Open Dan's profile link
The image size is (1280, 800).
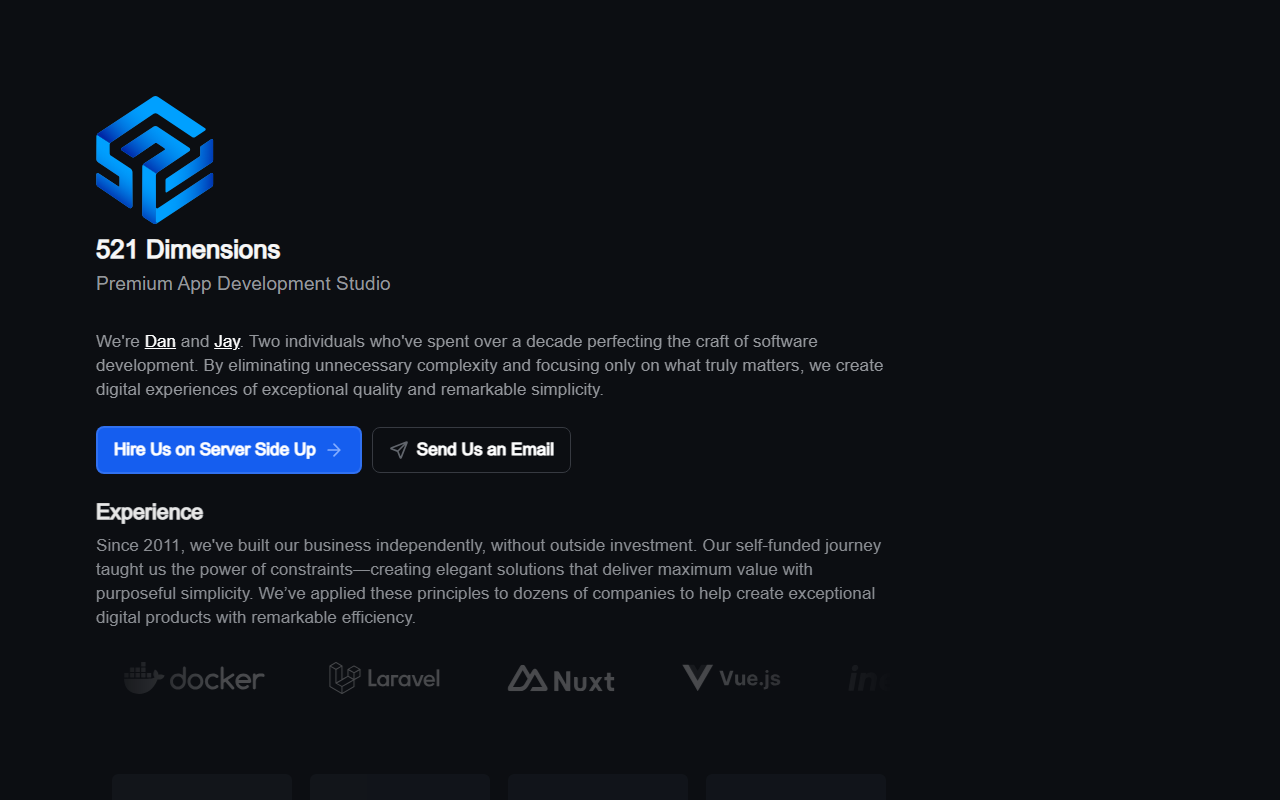pos(160,342)
